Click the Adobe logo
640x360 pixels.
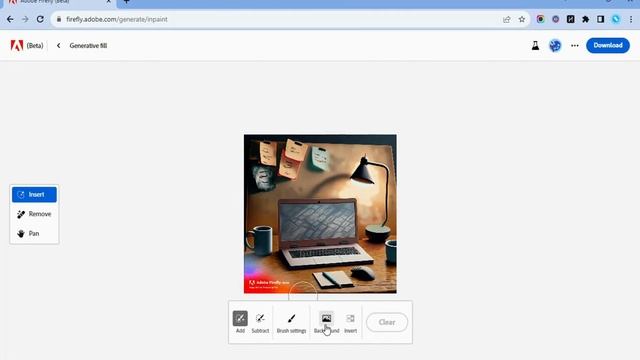click(17, 45)
